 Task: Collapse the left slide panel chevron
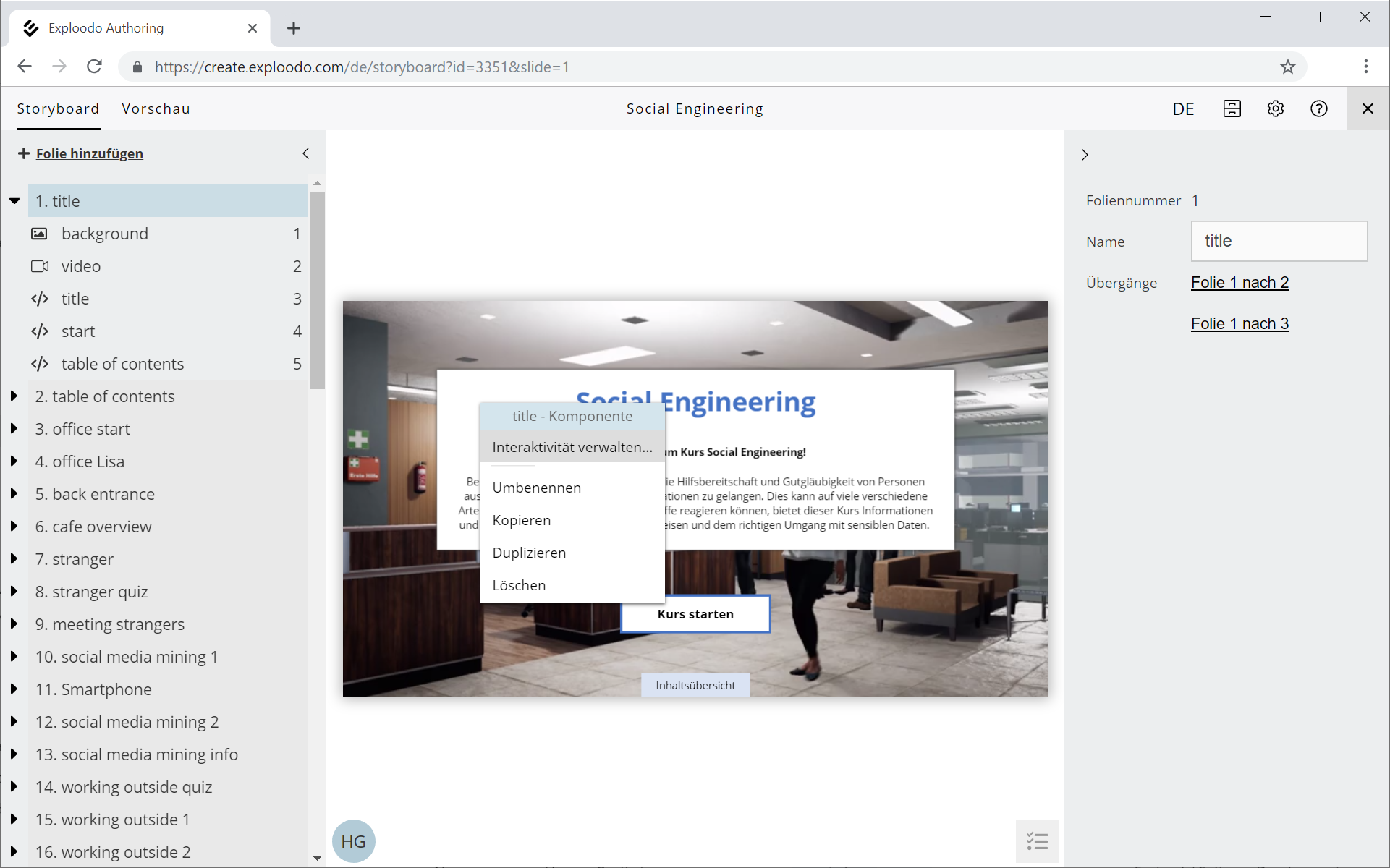tap(306, 153)
